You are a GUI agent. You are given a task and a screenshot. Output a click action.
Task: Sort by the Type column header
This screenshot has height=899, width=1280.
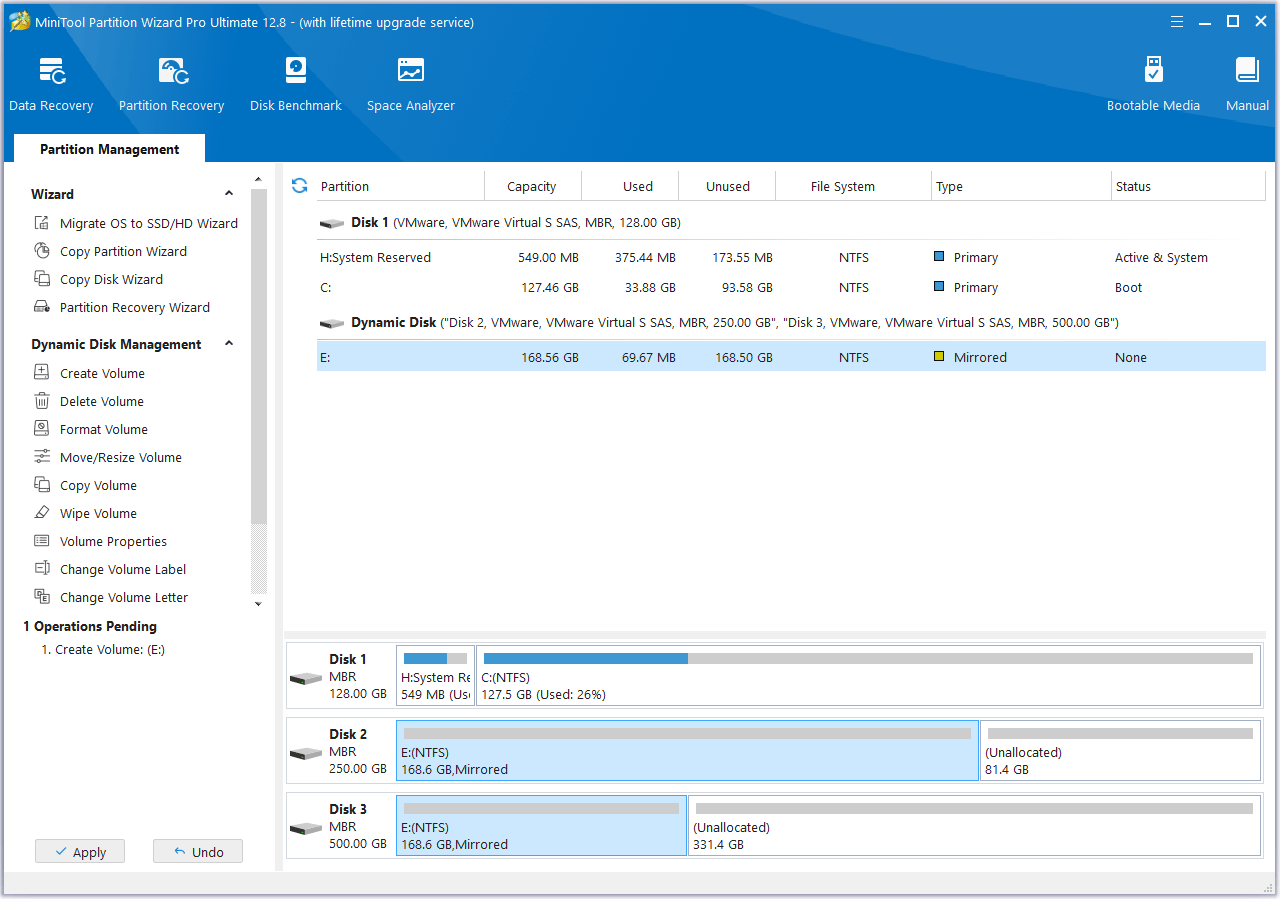(1021, 186)
